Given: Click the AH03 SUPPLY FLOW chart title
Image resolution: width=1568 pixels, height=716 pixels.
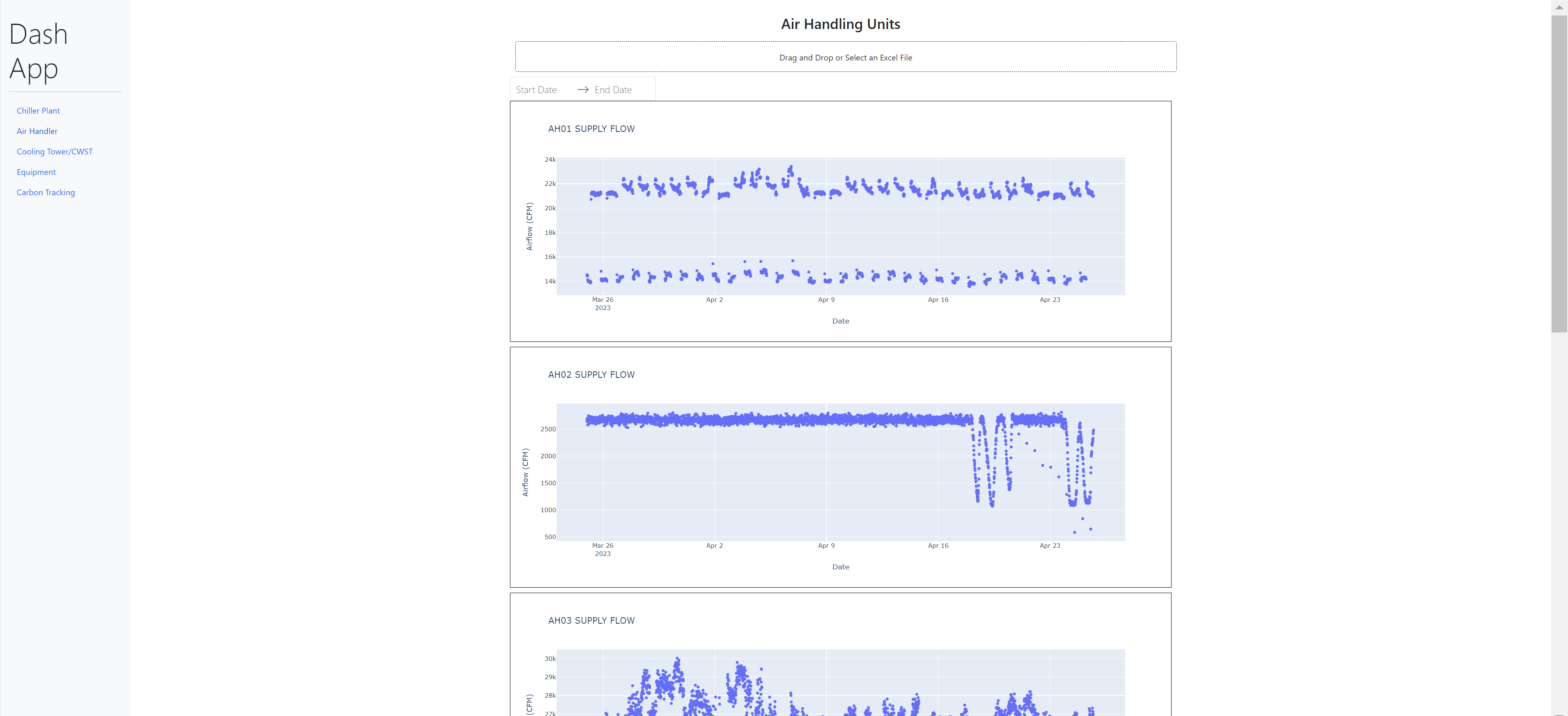Looking at the screenshot, I should (591, 620).
